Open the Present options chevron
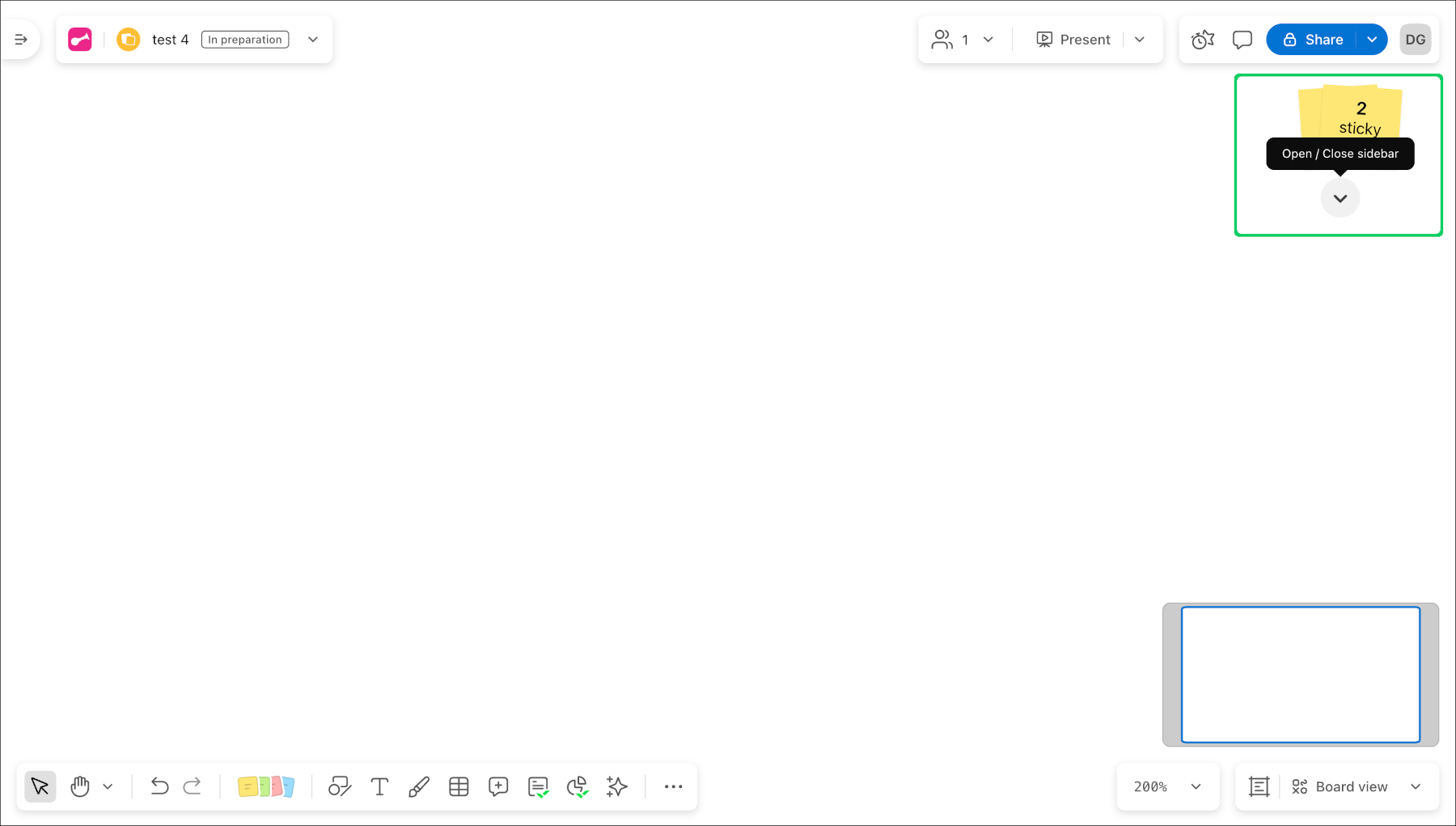The image size is (1456, 826). 1141,39
